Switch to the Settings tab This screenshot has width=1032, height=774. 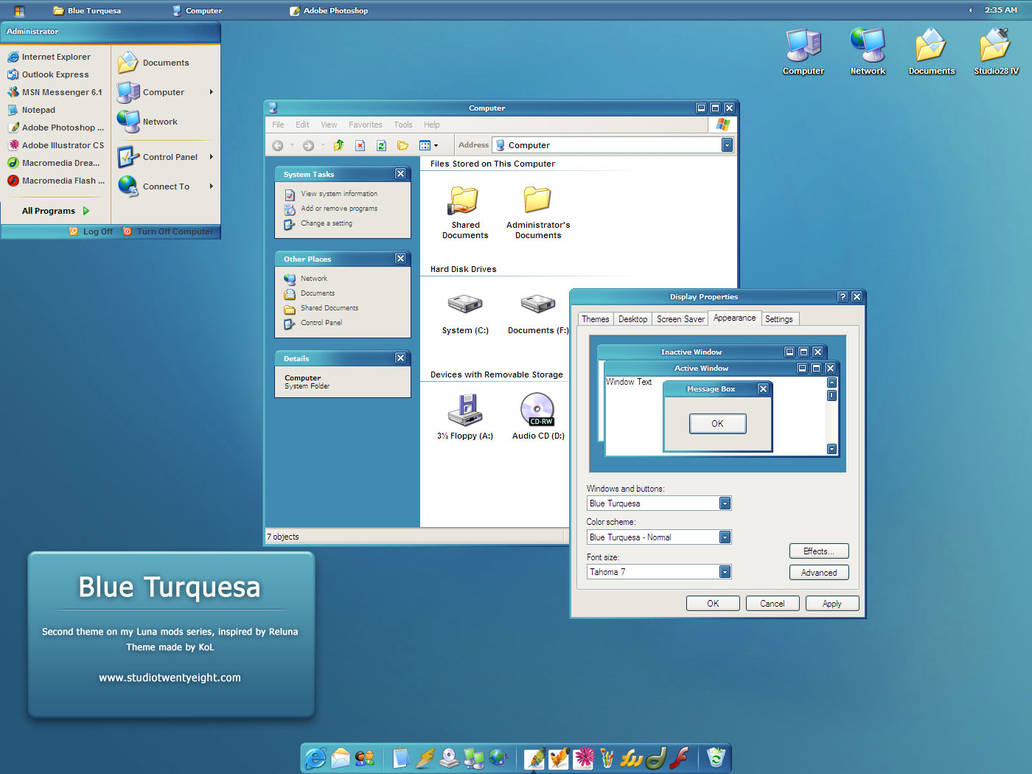pyautogui.click(x=779, y=319)
